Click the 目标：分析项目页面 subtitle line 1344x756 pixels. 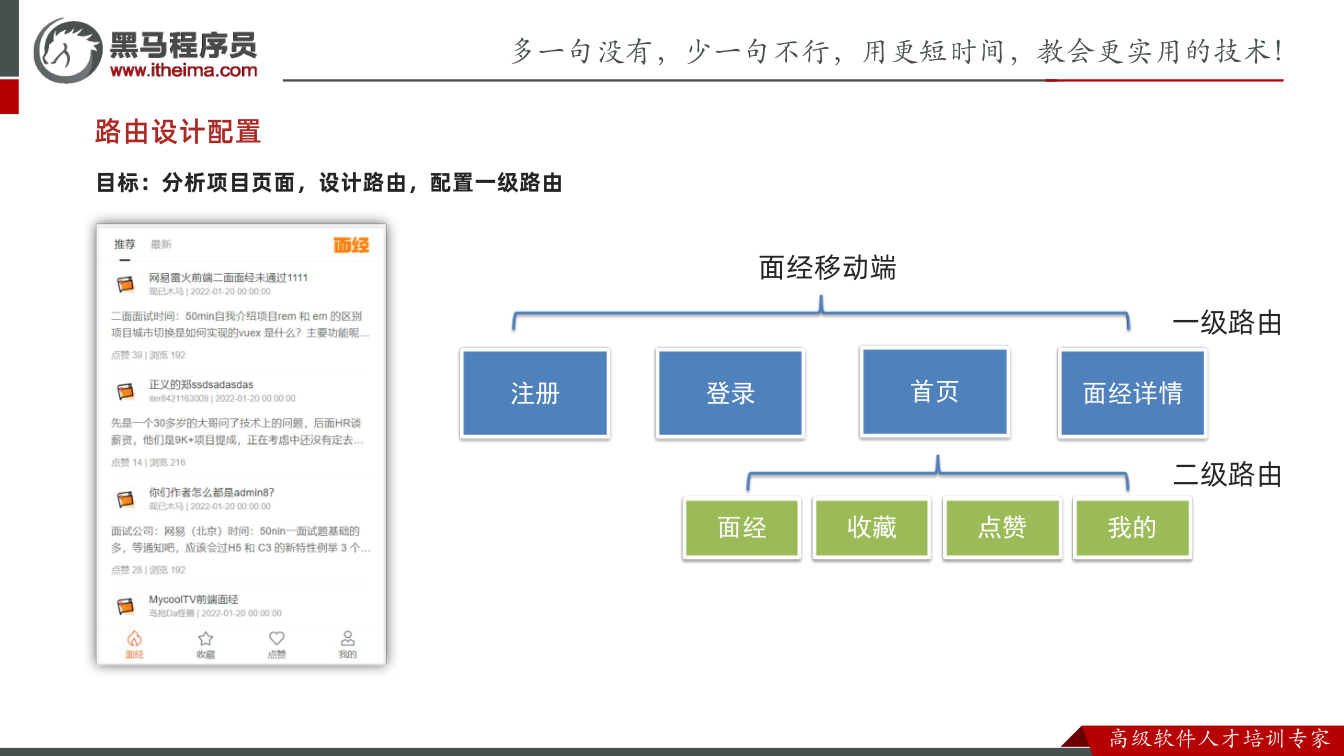tap(328, 183)
